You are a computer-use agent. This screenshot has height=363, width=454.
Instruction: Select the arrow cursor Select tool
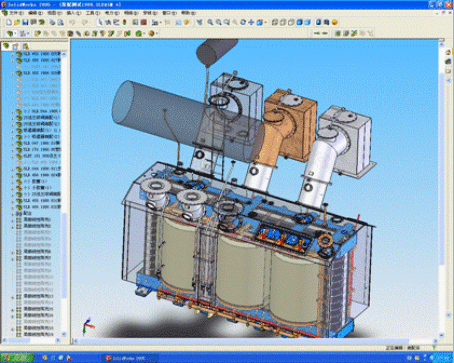(x=100, y=22)
